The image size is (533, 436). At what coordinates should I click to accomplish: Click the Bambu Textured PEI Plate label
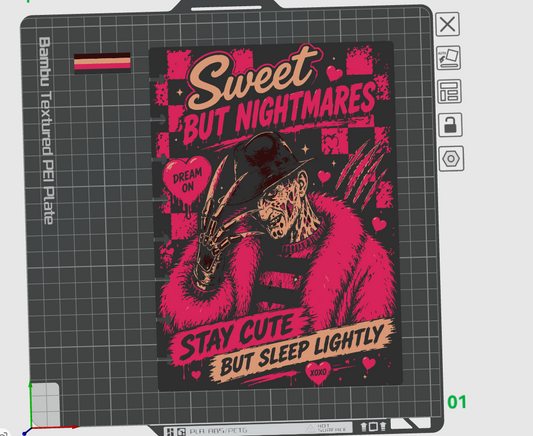pos(47,130)
